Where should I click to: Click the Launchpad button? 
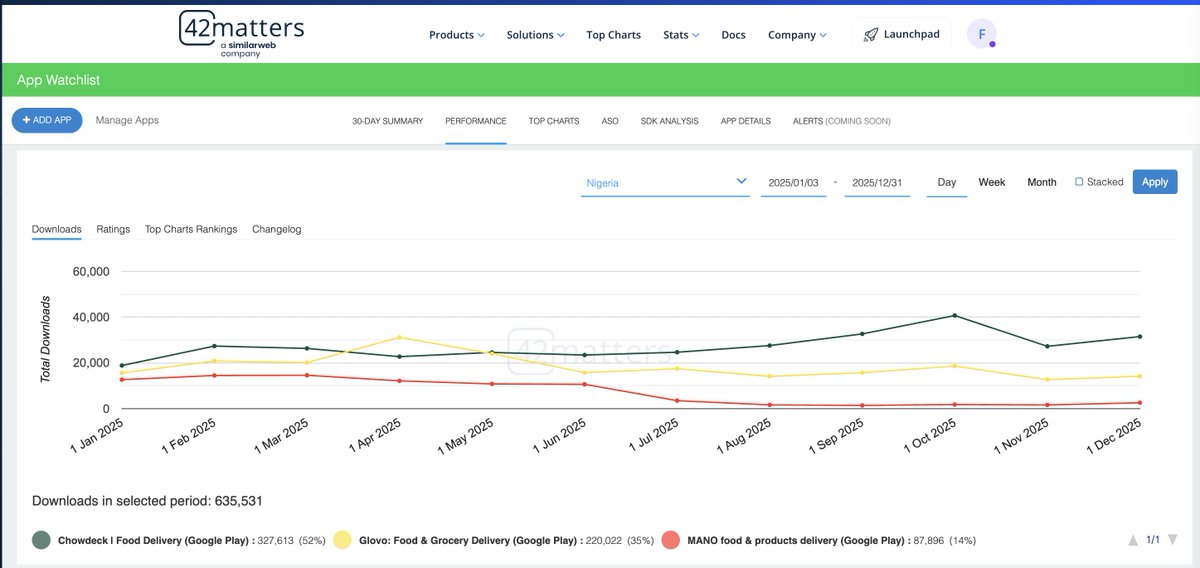coord(901,34)
